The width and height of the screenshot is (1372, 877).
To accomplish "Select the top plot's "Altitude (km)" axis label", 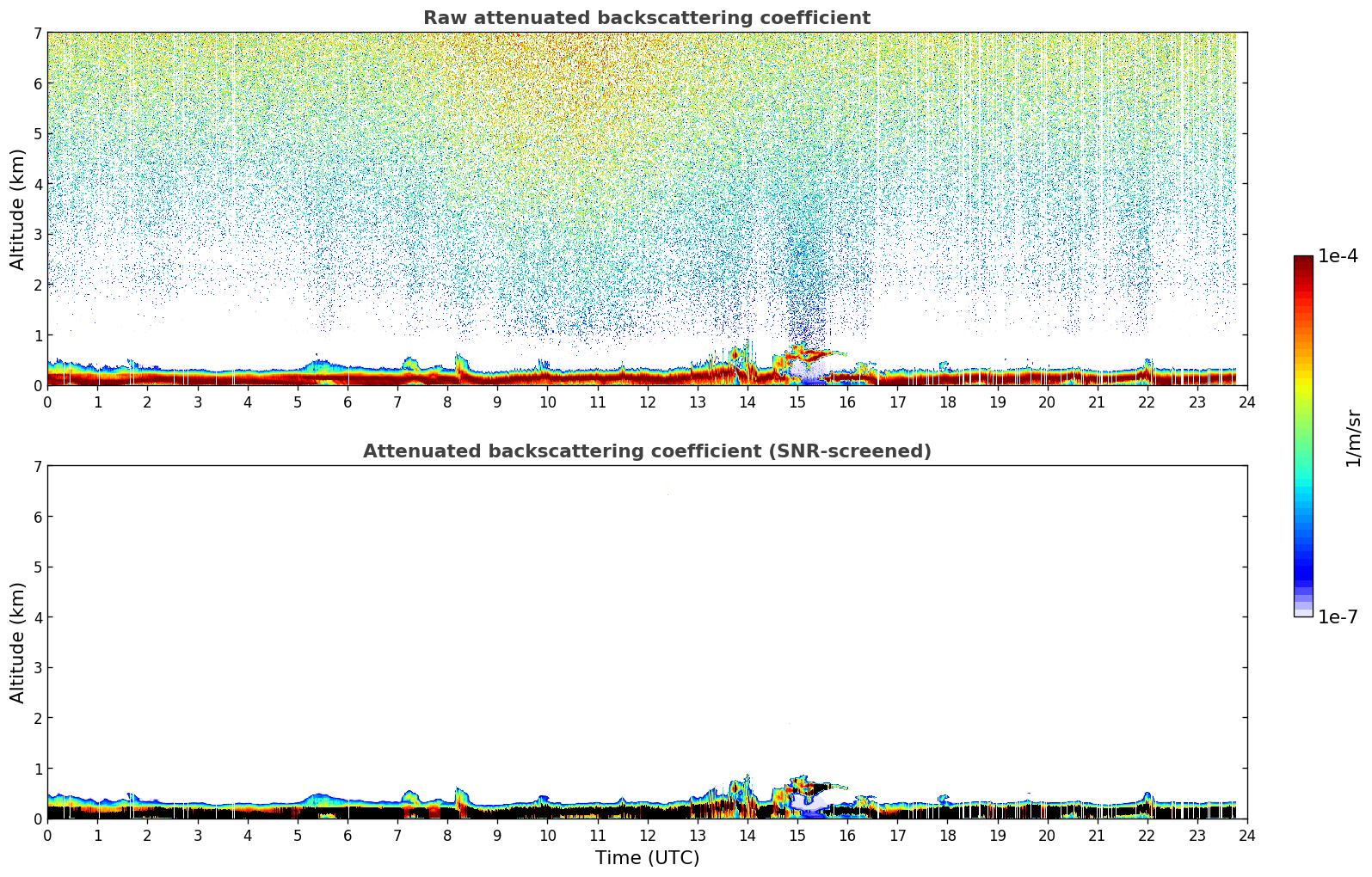I will tap(18, 209).
